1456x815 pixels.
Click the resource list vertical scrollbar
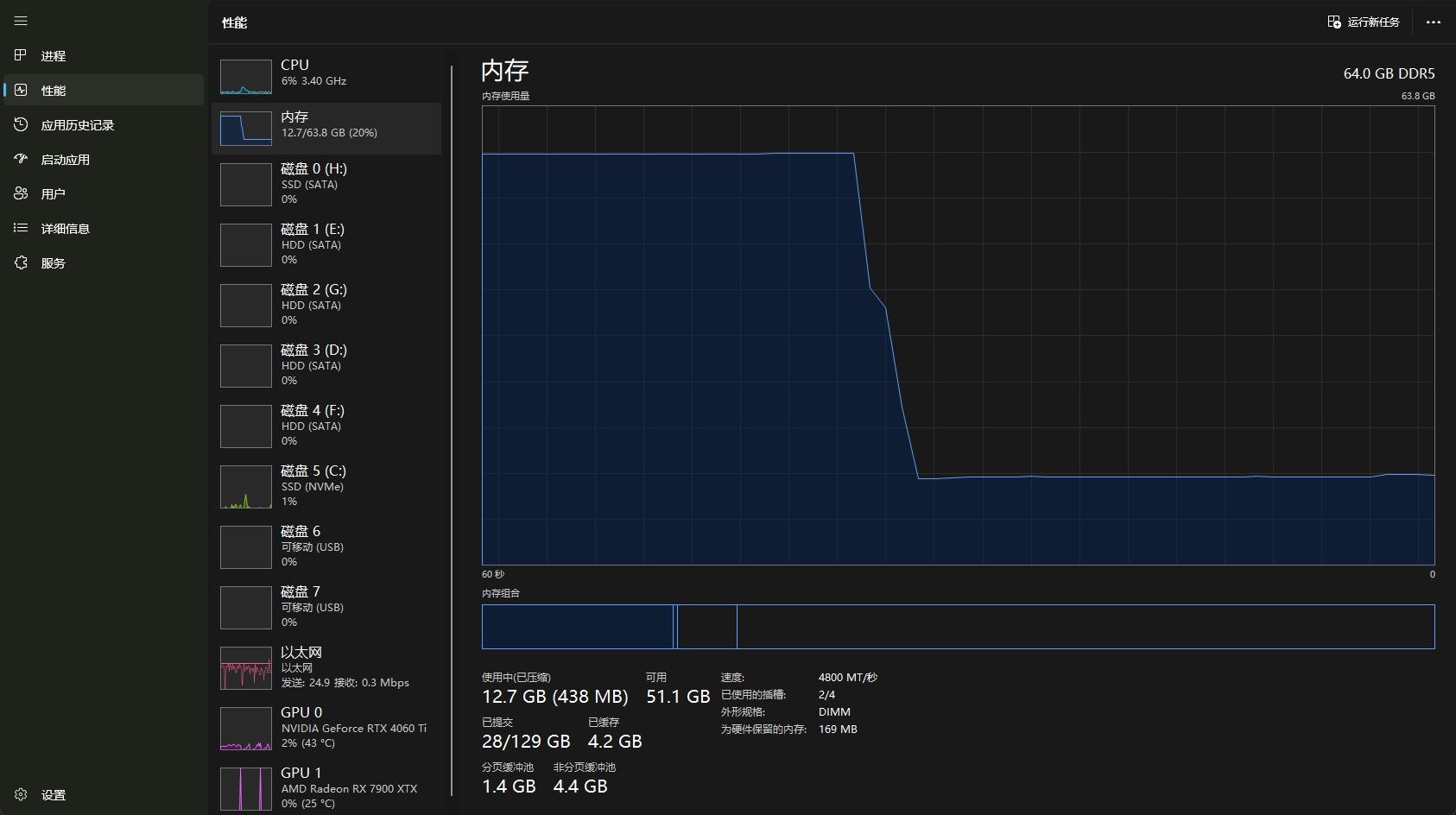(x=452, y=430)
